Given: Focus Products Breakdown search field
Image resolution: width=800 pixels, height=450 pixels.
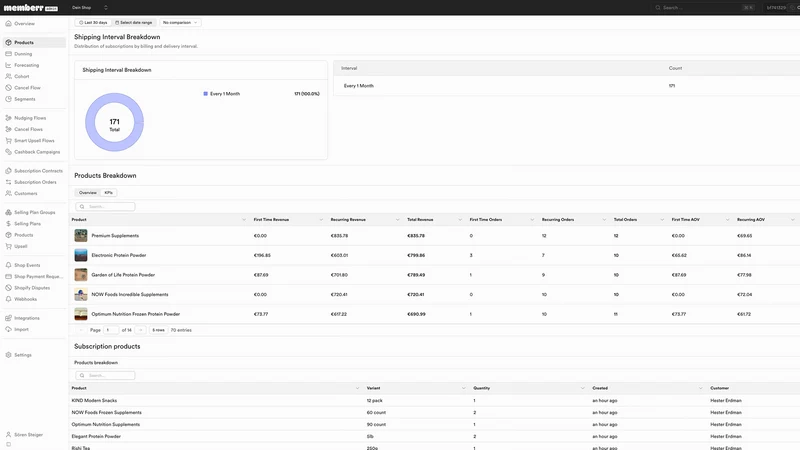Looking at the screenshot, I should pos(105,207).
